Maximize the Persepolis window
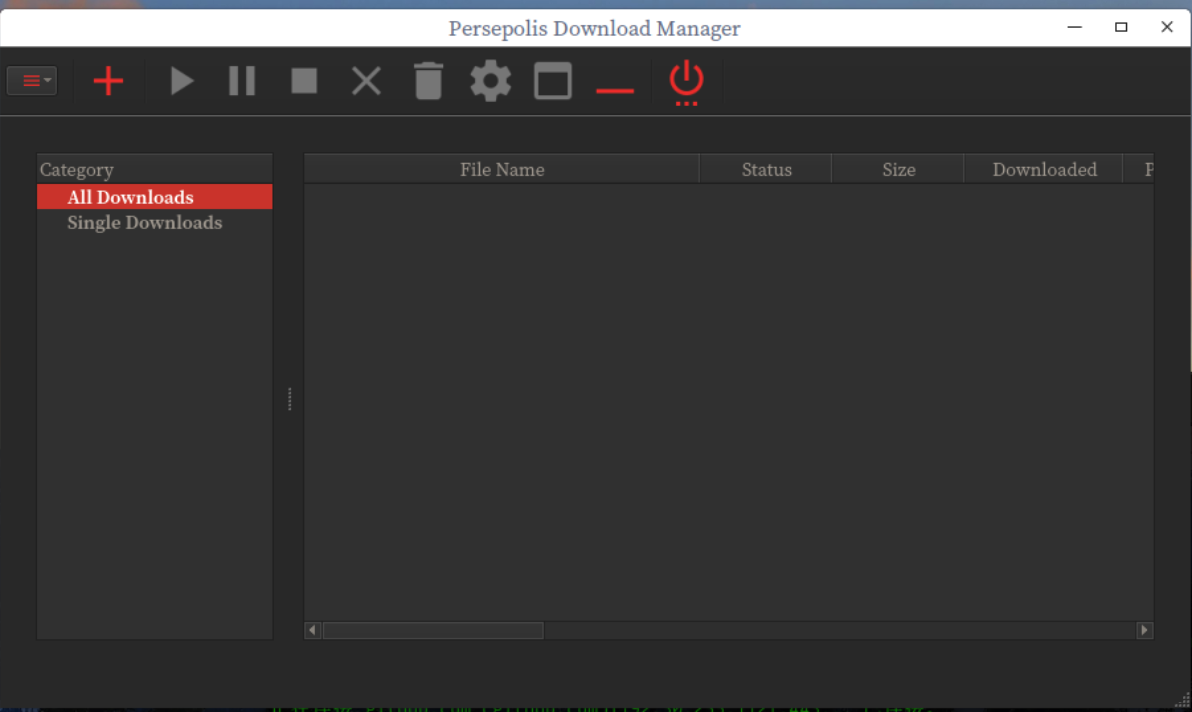Viewport: 1192px width, 712px height. click(1121, 27)
